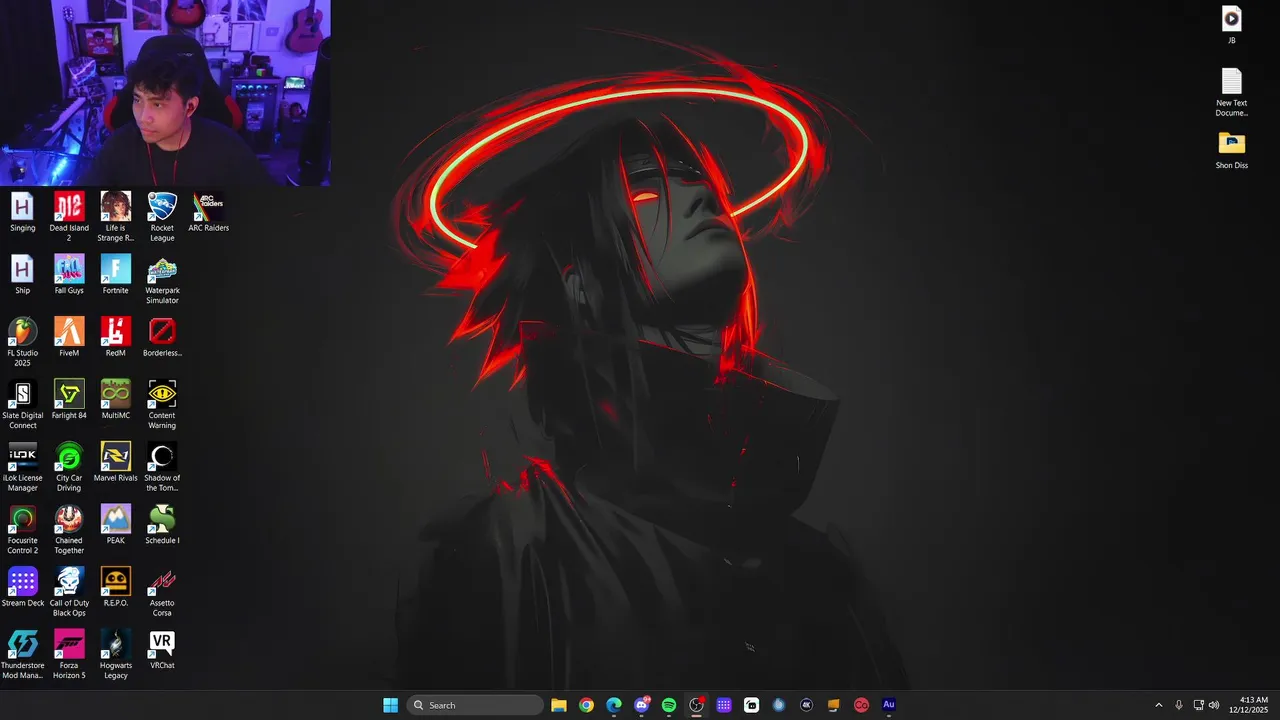
Task: Open the red Co app in the taskbar
Action: point(861,705)
